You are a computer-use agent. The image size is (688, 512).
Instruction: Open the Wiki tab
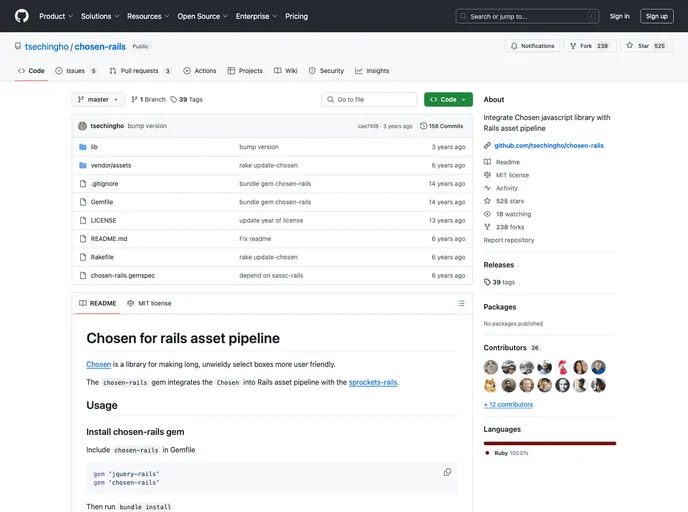[x=286, y=71]
